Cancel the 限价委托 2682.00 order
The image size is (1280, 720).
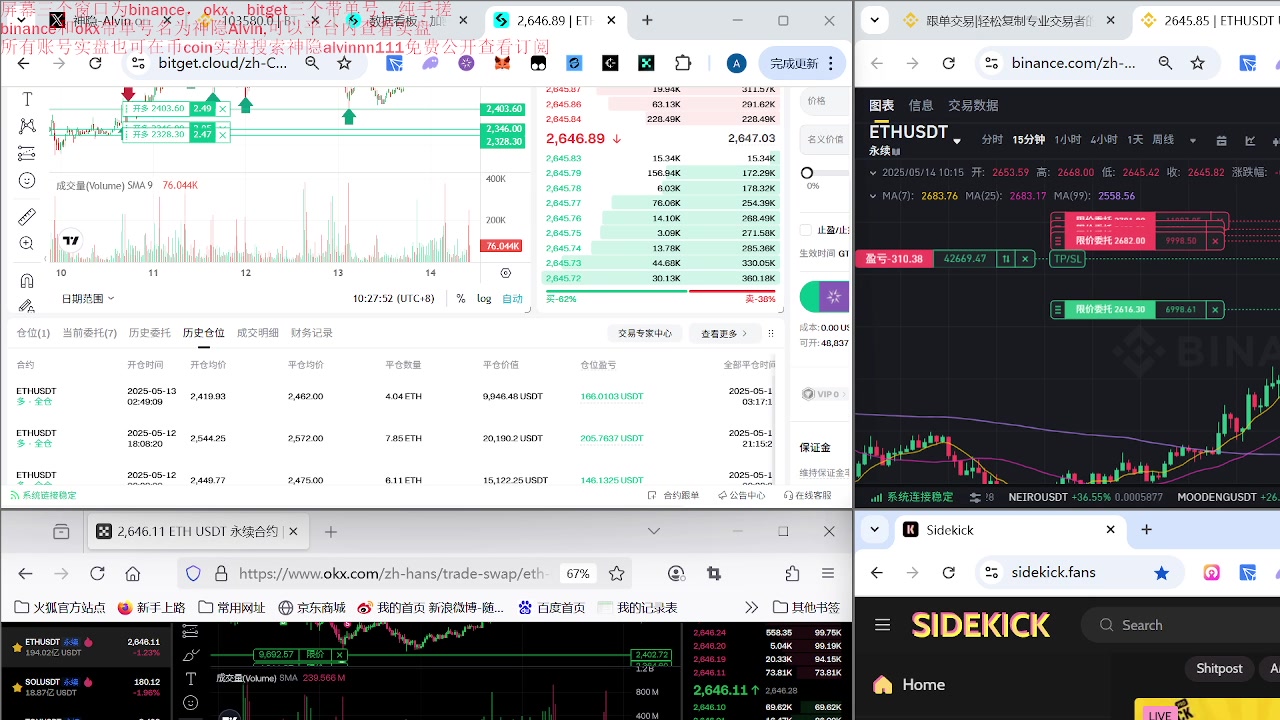[1215, 241]
